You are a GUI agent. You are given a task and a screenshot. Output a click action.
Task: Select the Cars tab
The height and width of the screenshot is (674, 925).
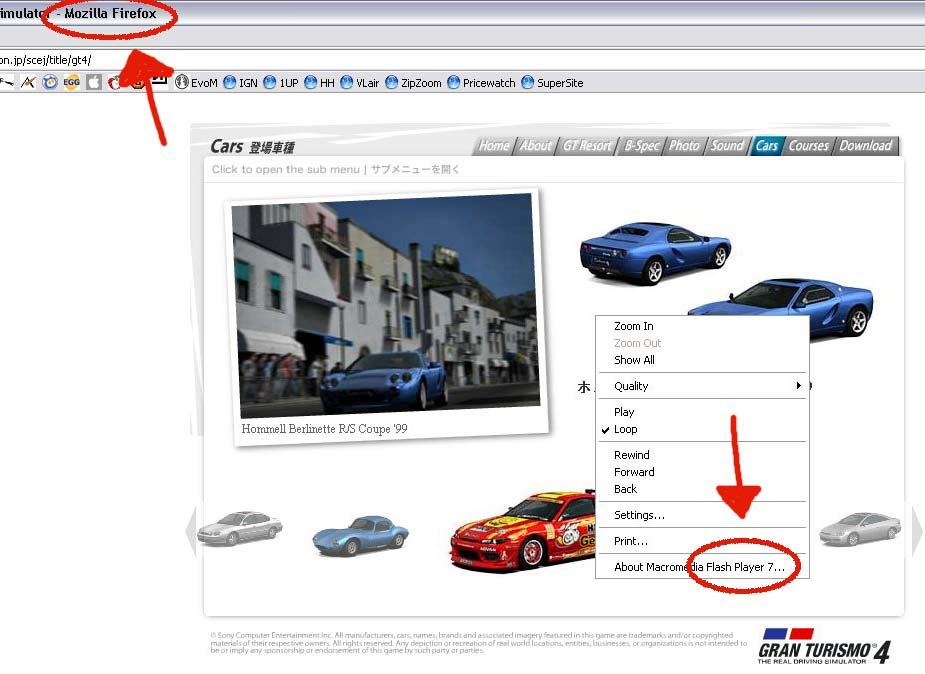767,146
